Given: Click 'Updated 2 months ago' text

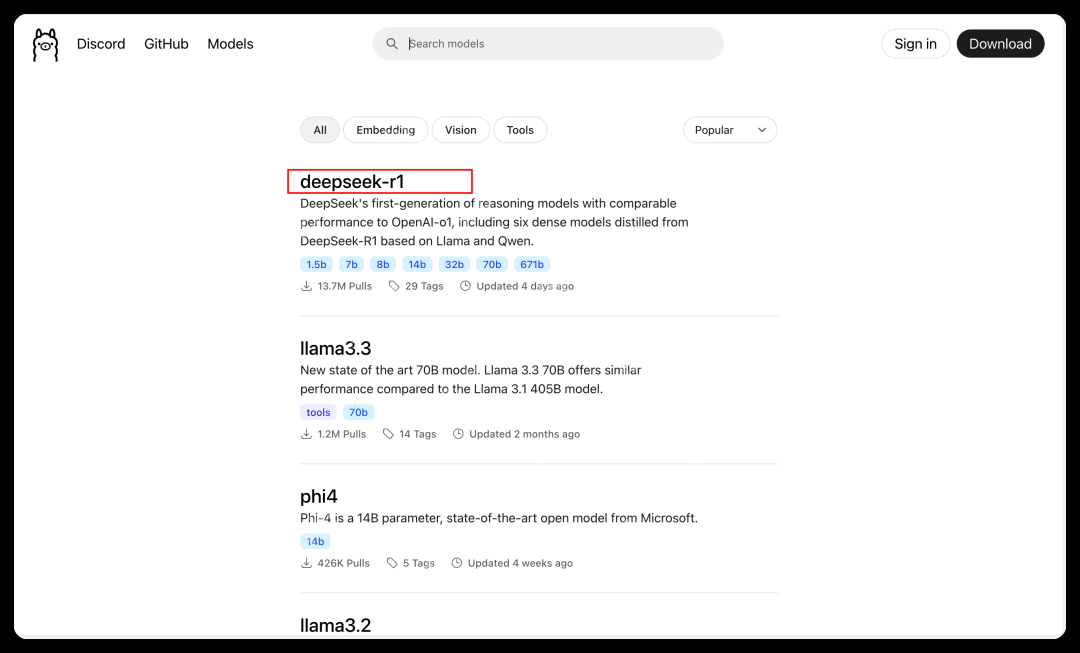Looking at the screenshot, I should tap(525, 434).
